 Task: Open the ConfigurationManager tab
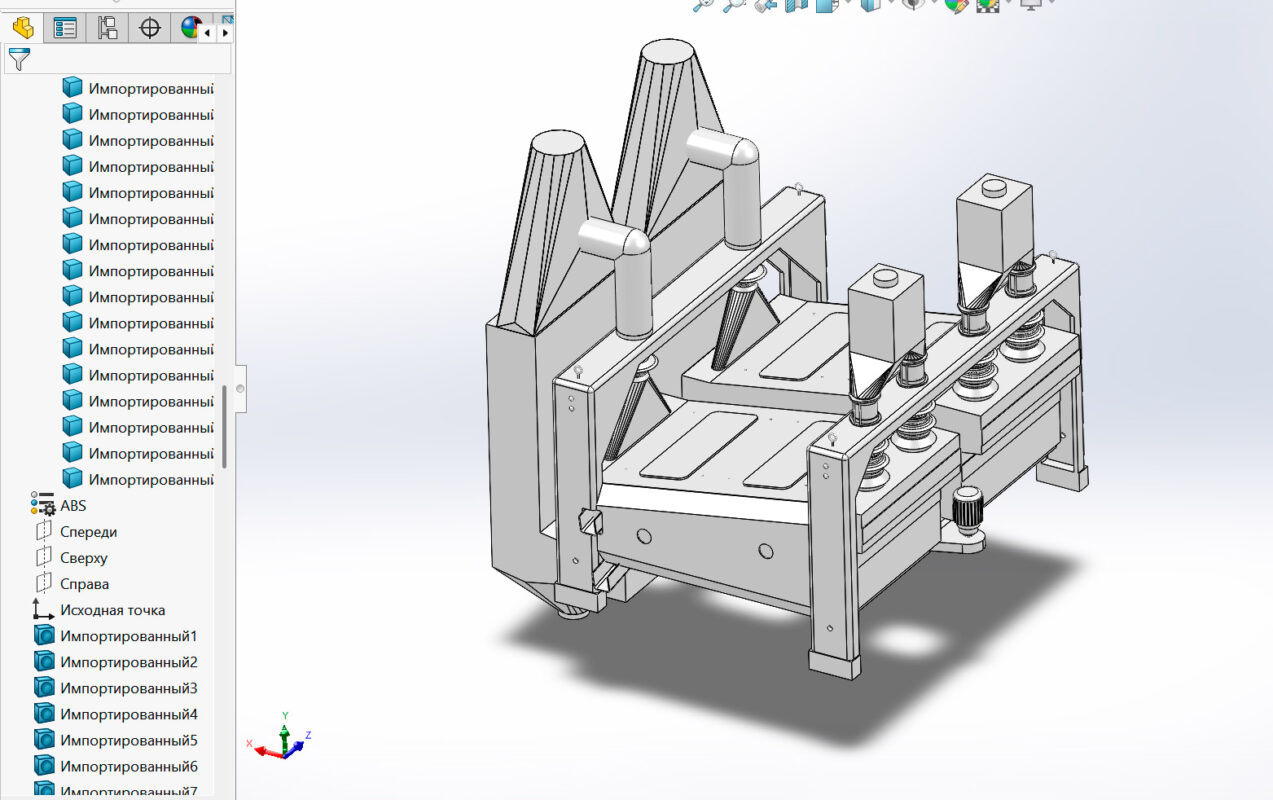point(108,29)
